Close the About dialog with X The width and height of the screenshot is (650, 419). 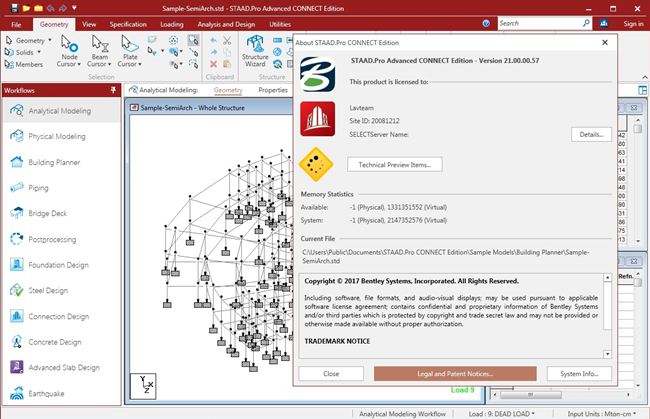[x=605, y=42]
